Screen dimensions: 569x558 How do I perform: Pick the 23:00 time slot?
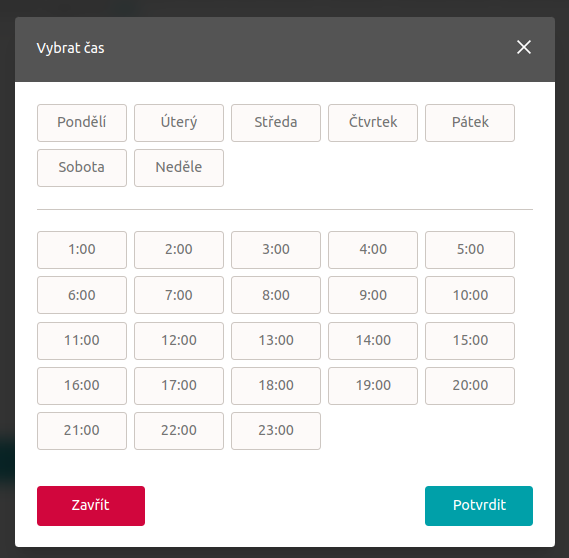[276, 431]
